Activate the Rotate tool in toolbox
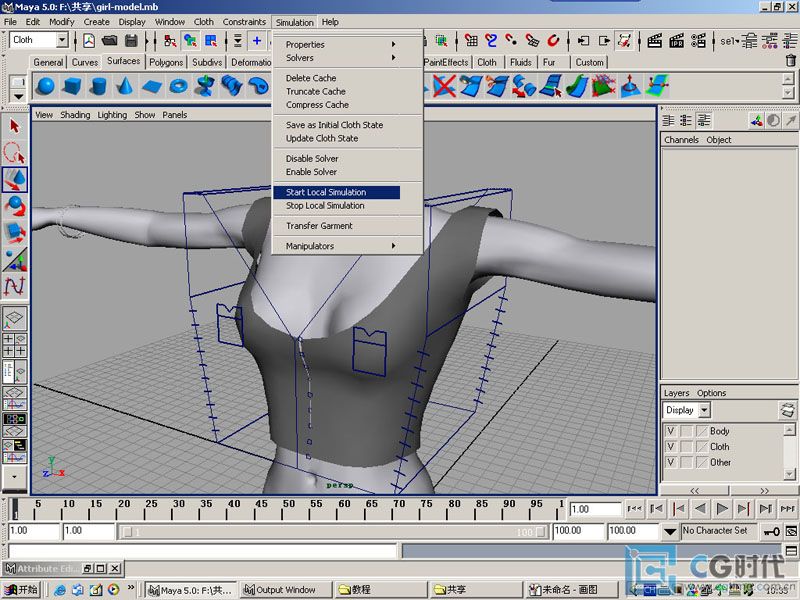 point(15,206)
